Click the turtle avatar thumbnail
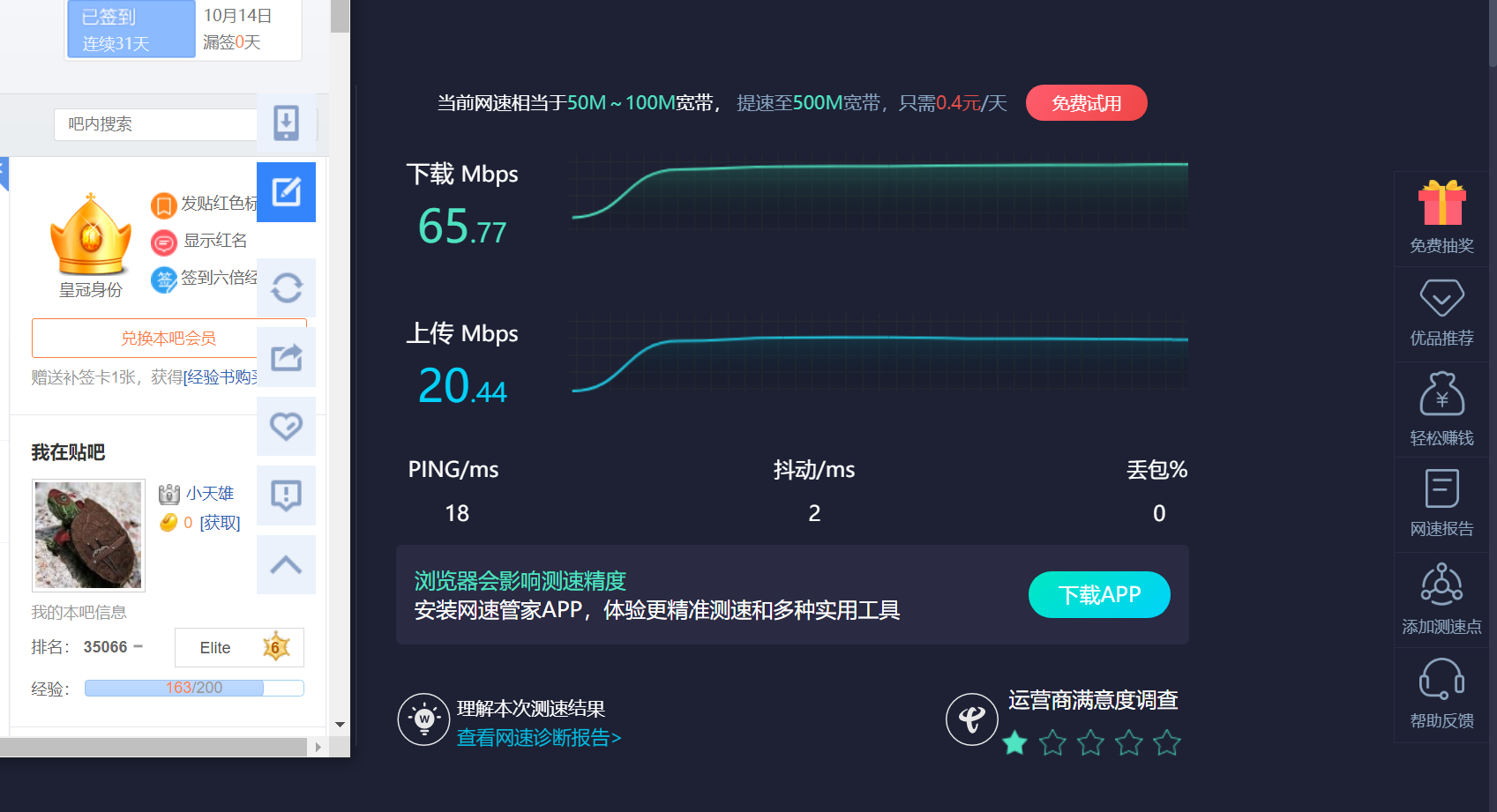Screen dimensions: 1497x812 pos(88,535)
